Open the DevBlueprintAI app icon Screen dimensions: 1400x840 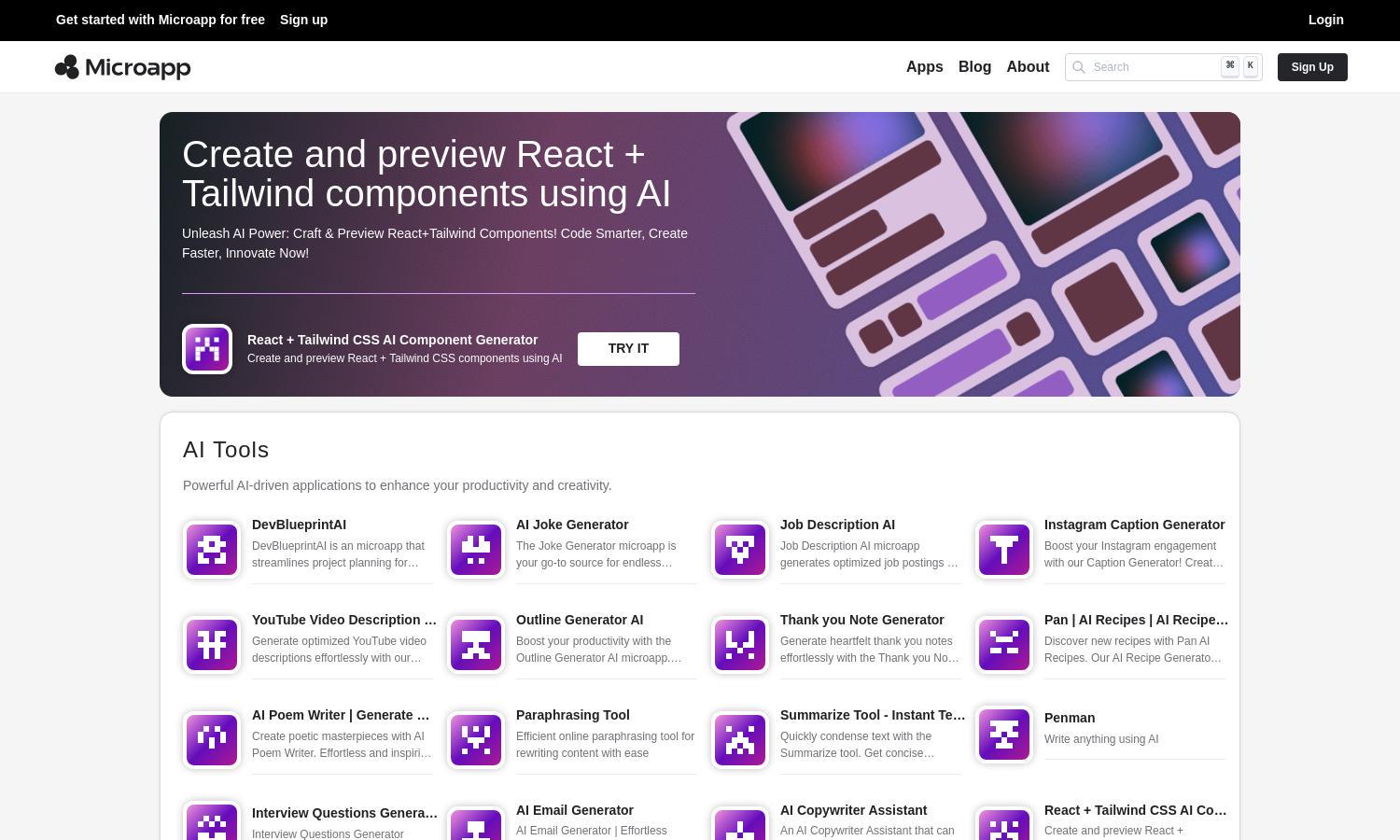coord(212,549)
